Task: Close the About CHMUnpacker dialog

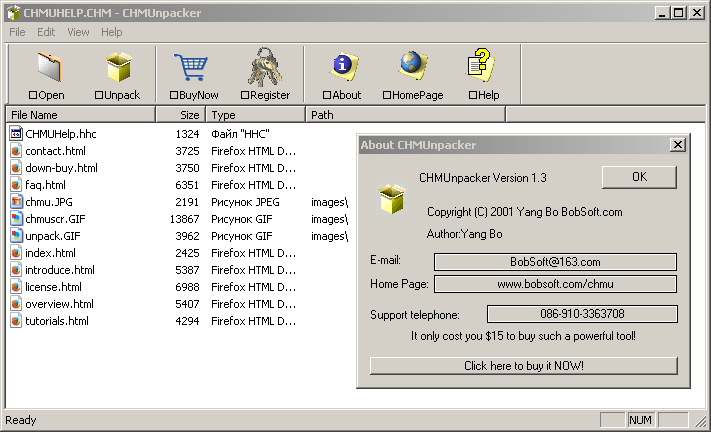Action: click(x=677, y=145)
